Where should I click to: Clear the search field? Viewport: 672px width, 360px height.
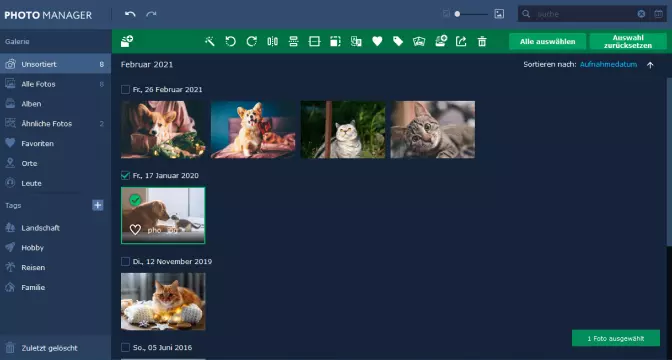[641, 14]
